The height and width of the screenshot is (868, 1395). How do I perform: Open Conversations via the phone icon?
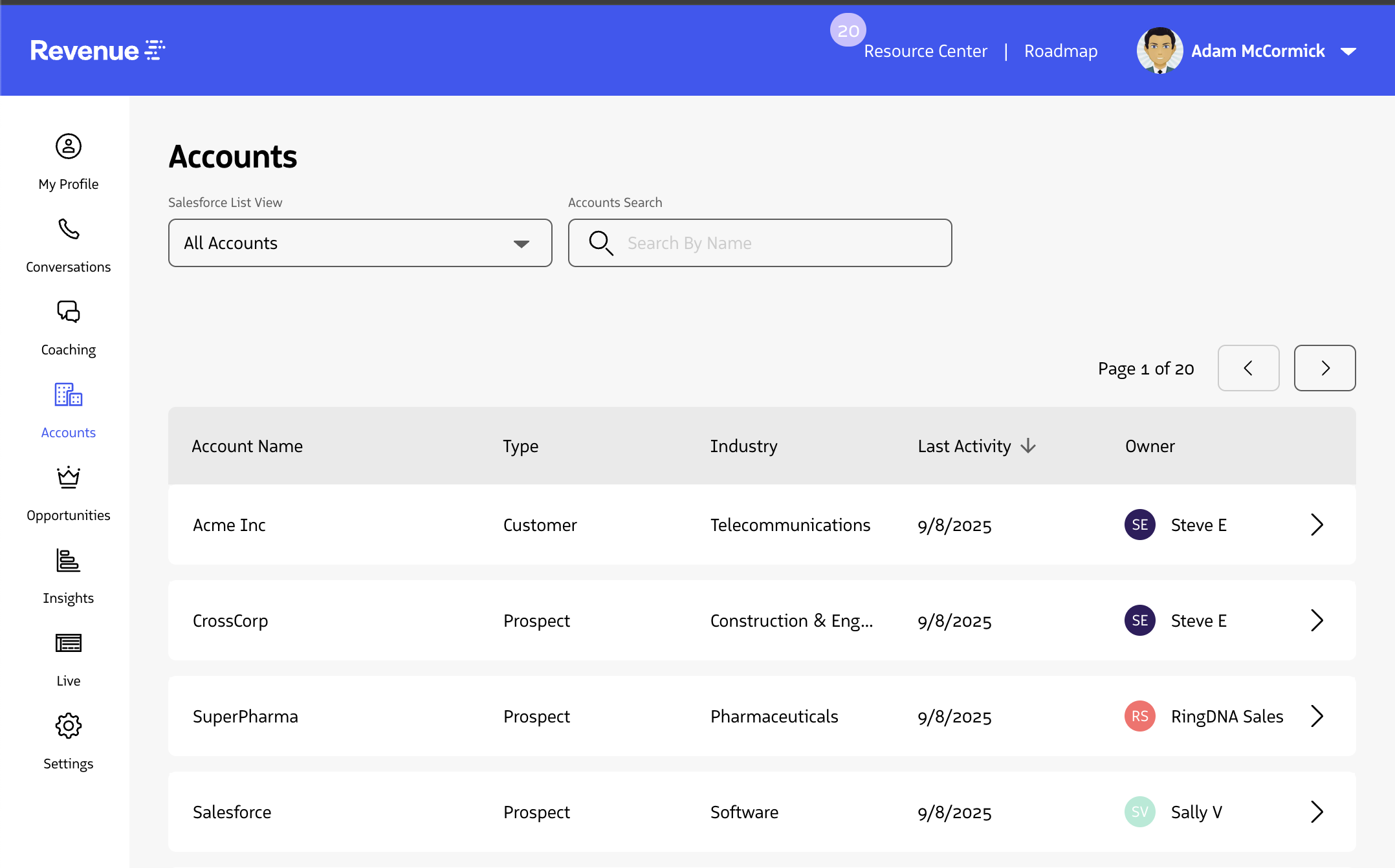68,229
